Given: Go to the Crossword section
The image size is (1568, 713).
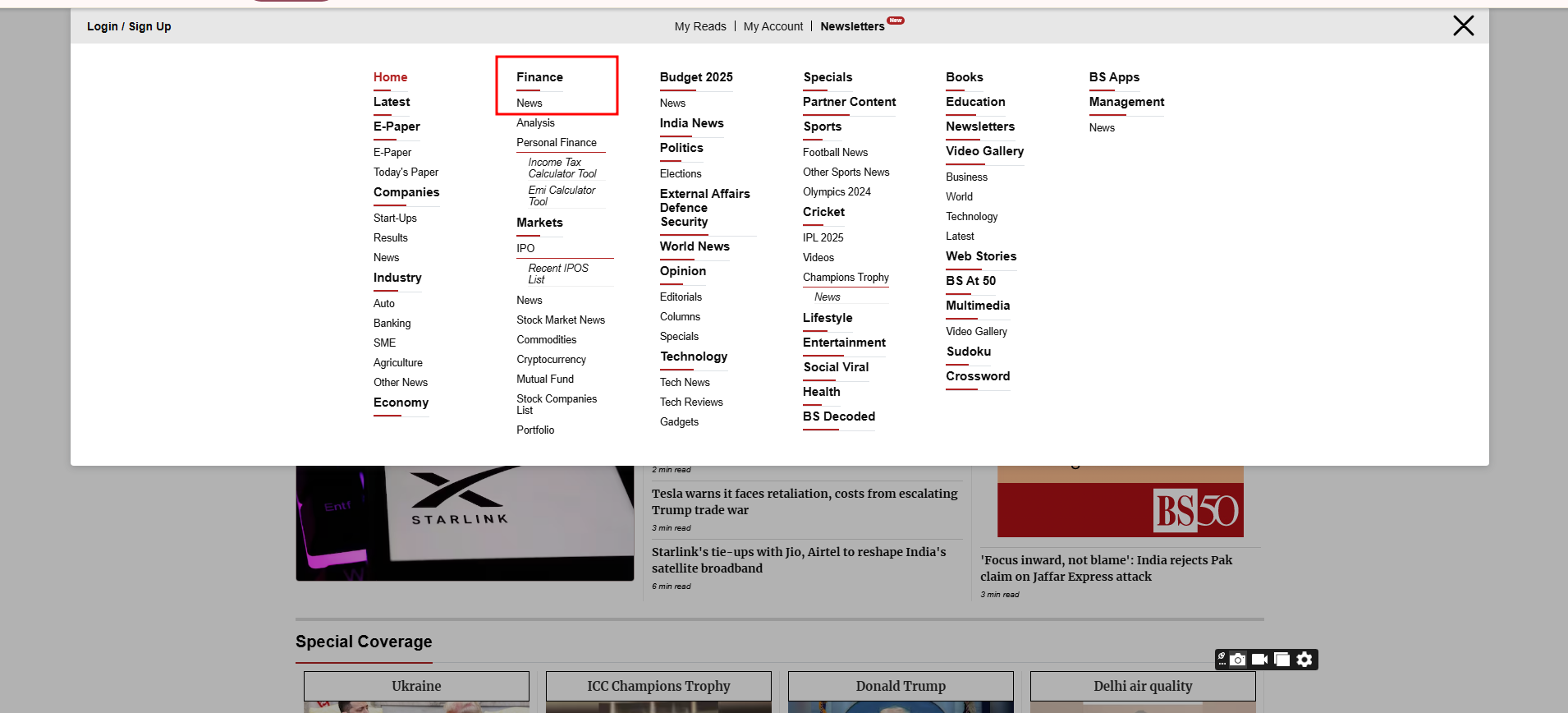Looking at the screenshot, I should pyautogui.click(x=978, y=376).
